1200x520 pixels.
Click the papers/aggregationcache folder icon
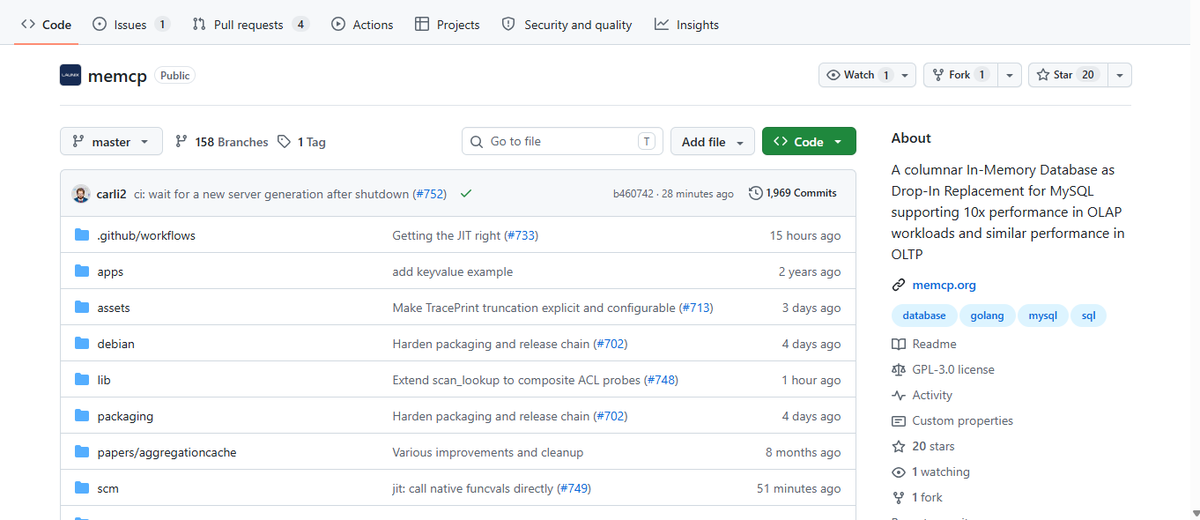pos(82,452)
